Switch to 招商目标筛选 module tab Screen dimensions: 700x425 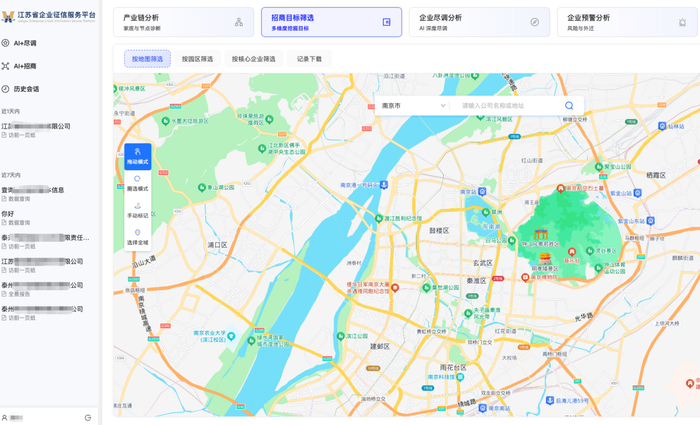pos(331,22)
